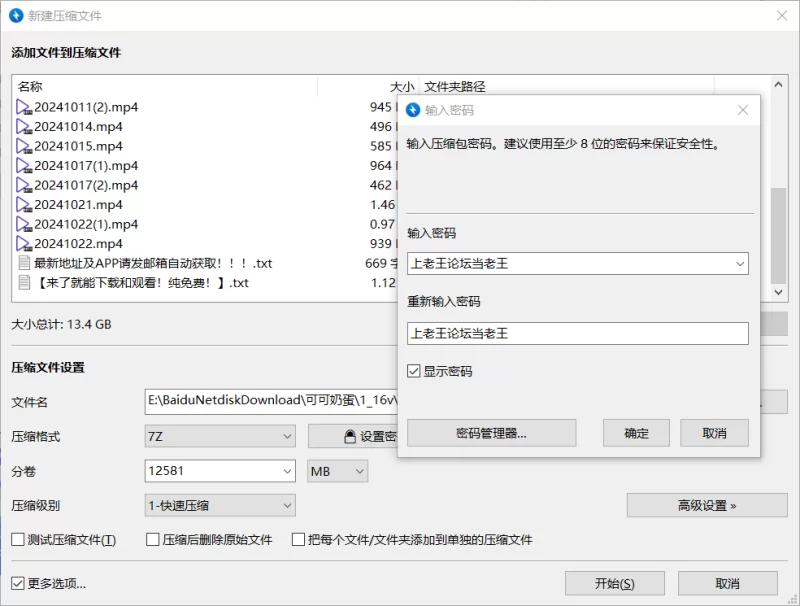Click the video icon of 20241017(1).mp4

point(24,166)
